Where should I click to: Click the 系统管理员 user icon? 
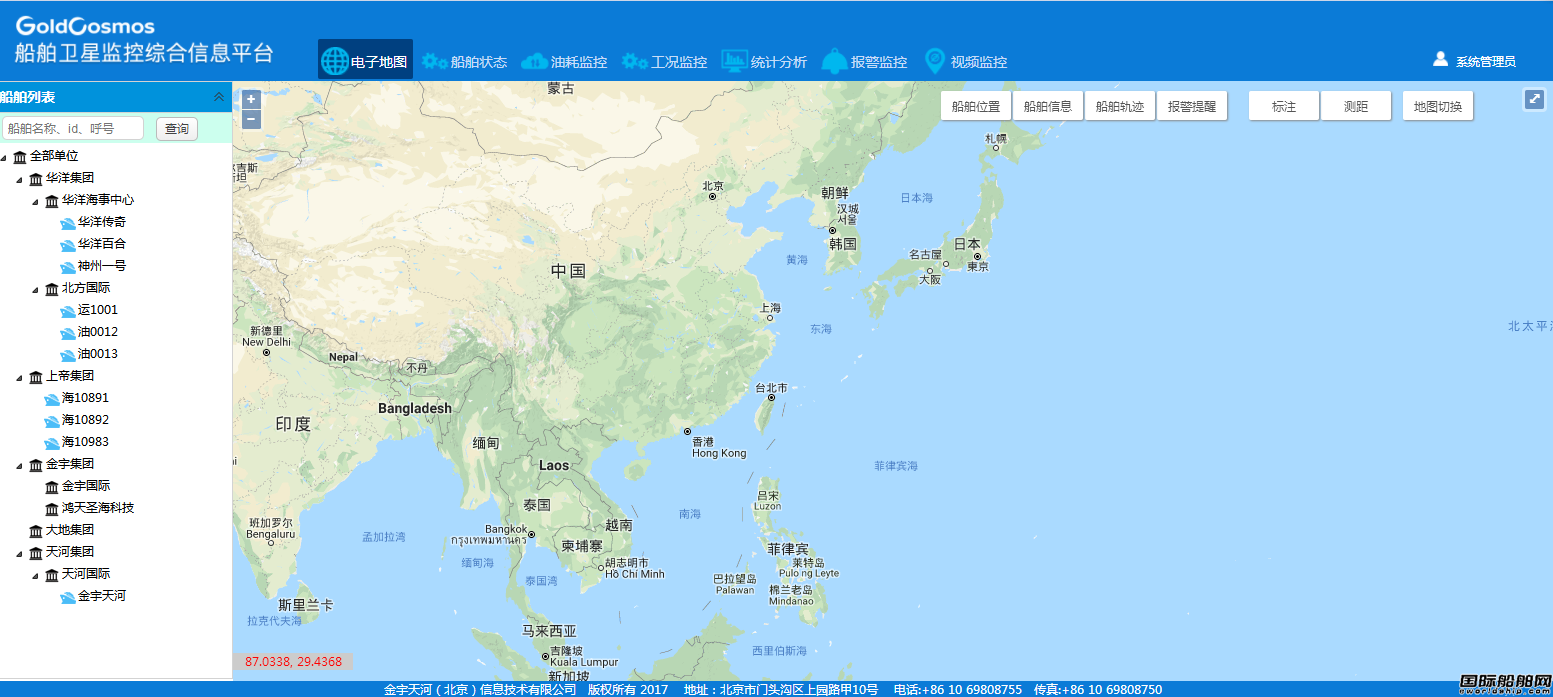coord(1440,59)
